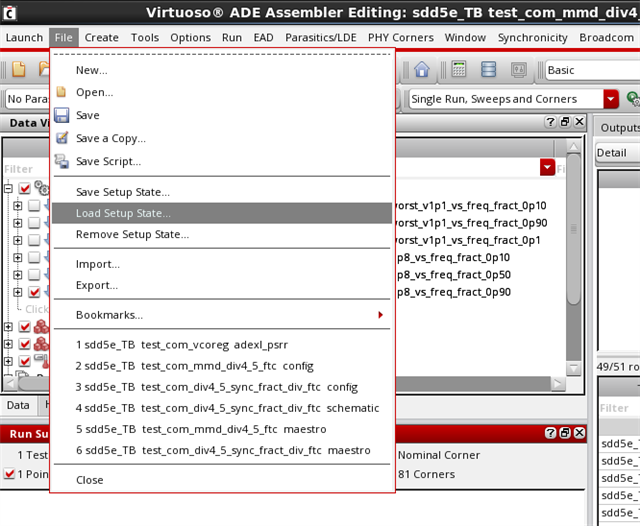The width and height of the screenshot is (640, 526).
Task: Click the horizontal scrollbar in Data View
Action: [286, 384]
